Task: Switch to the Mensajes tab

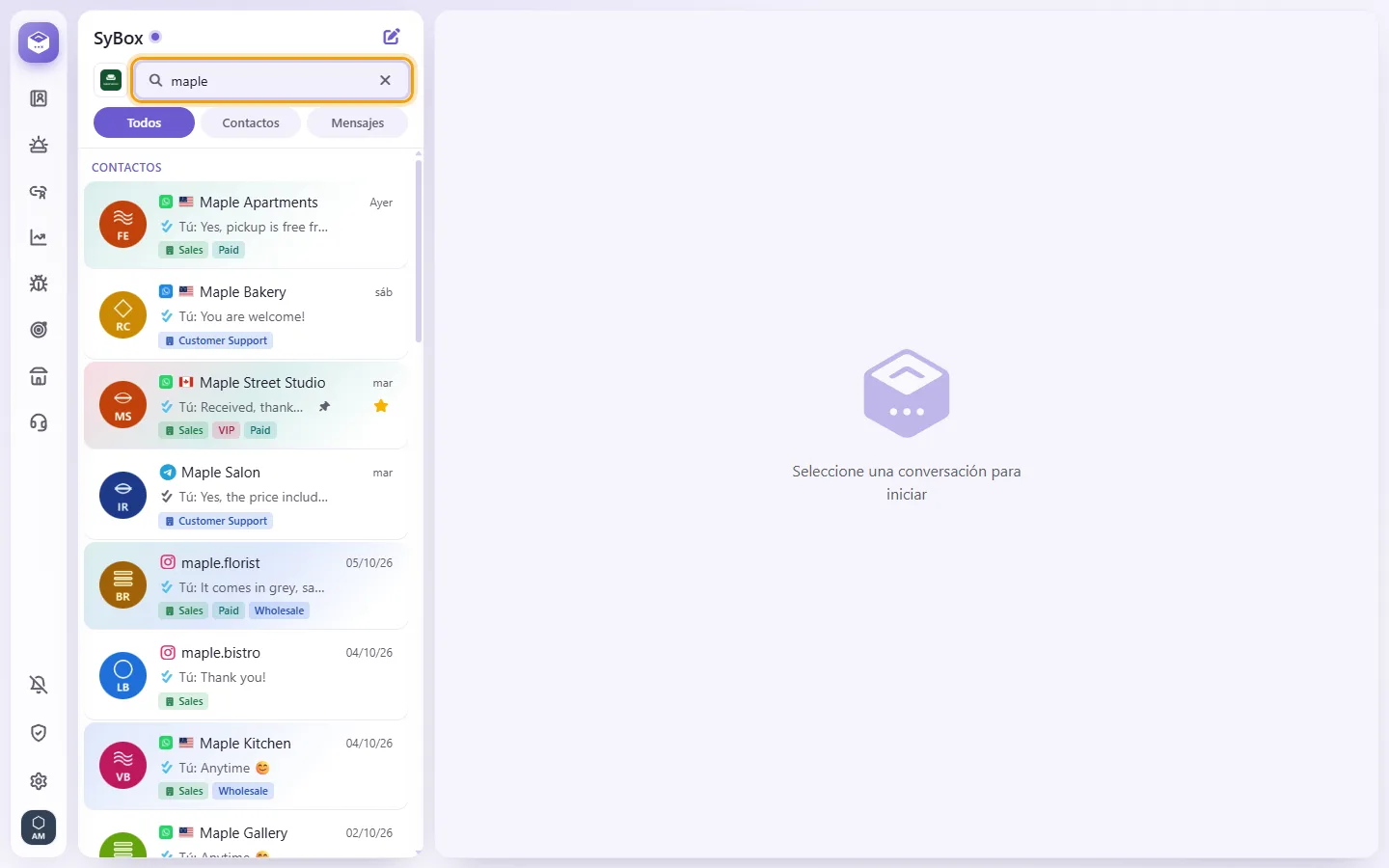Action: pos(357,122)
